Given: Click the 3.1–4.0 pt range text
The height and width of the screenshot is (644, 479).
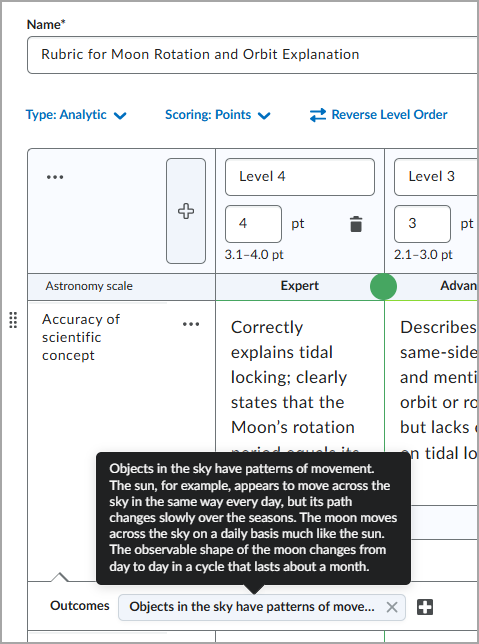Looking at the screenshot, I should (x=254, y=255).
